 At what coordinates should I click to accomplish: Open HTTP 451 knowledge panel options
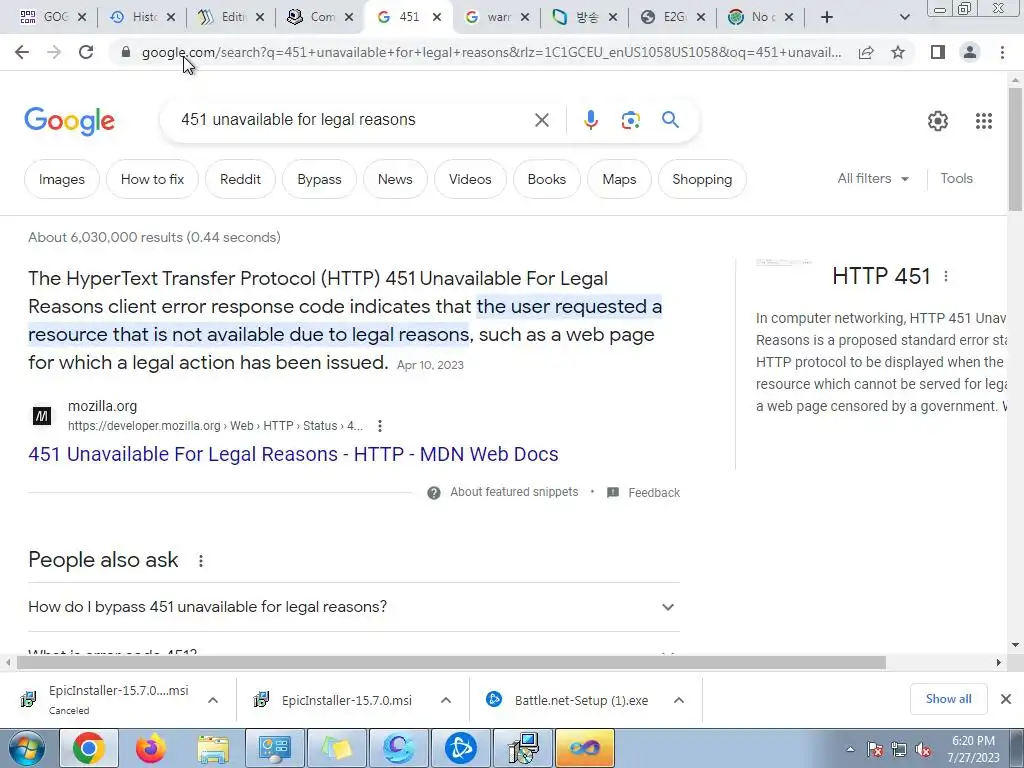pos(946,276)
